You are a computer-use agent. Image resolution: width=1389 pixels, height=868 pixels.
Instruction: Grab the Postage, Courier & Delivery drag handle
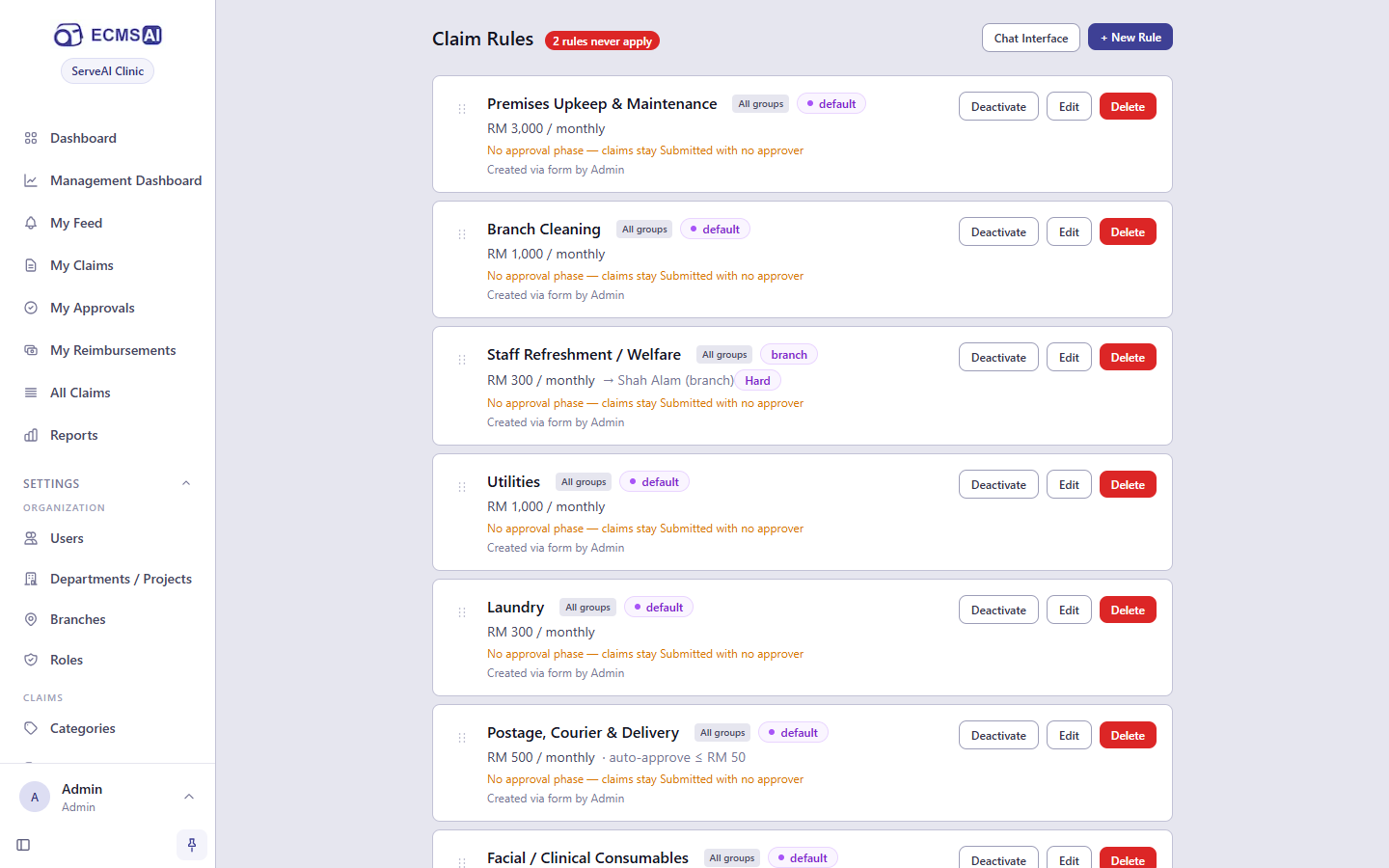462,738
